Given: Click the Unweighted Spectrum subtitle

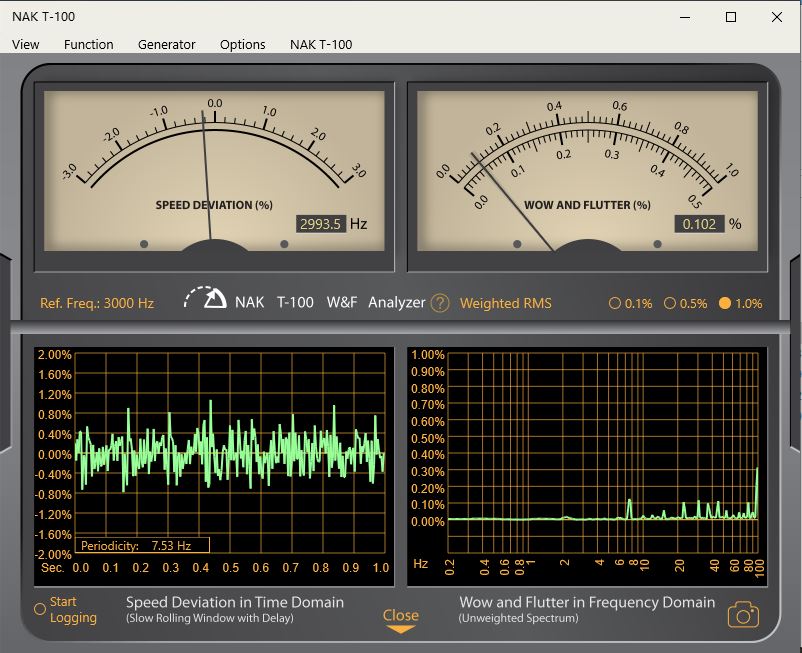Looking at the screenshot, I should (519, 618).
